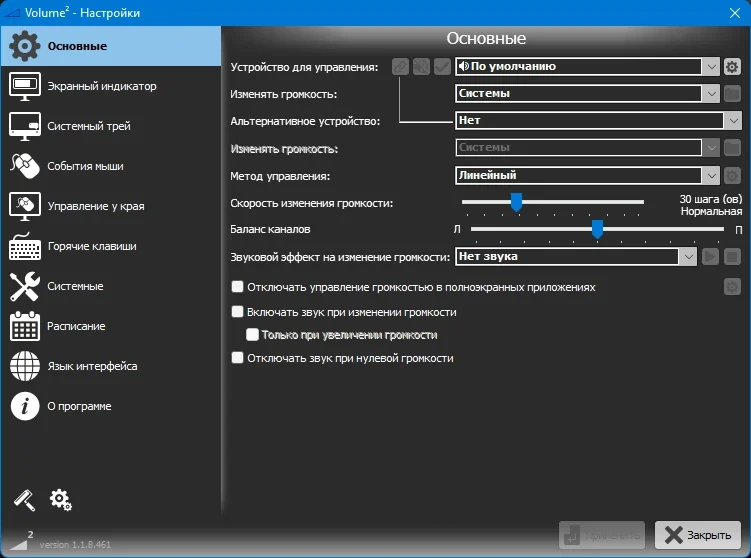
Task: Open the По умолчанию device dropdown
Action: 587,67
